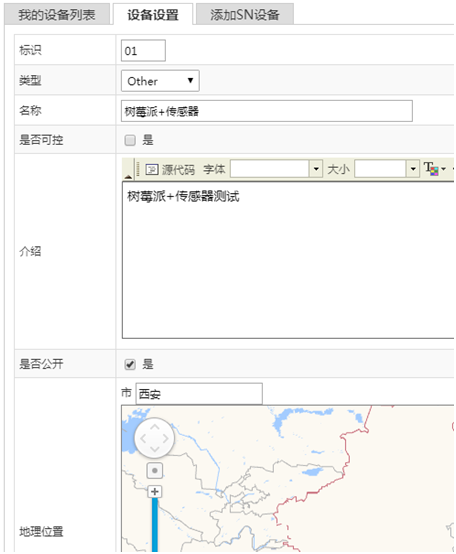Click the 源代码 editor button
This screenshot has width=456, height=554.
pos(170,170)
